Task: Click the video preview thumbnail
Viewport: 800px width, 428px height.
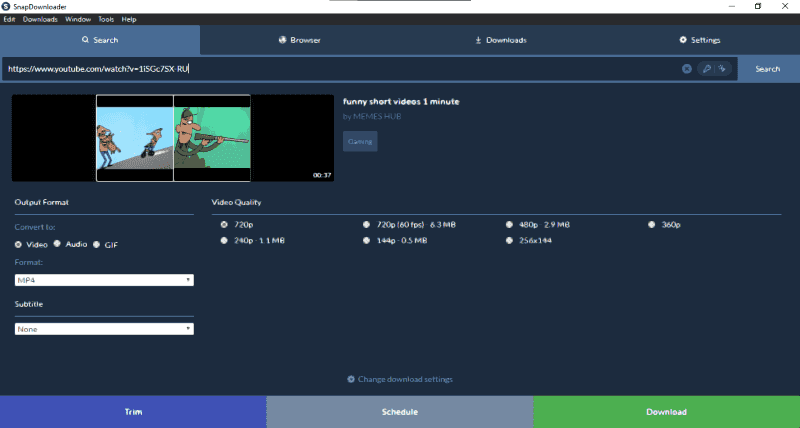Action: pyautogui.click(x=172, y=138)
